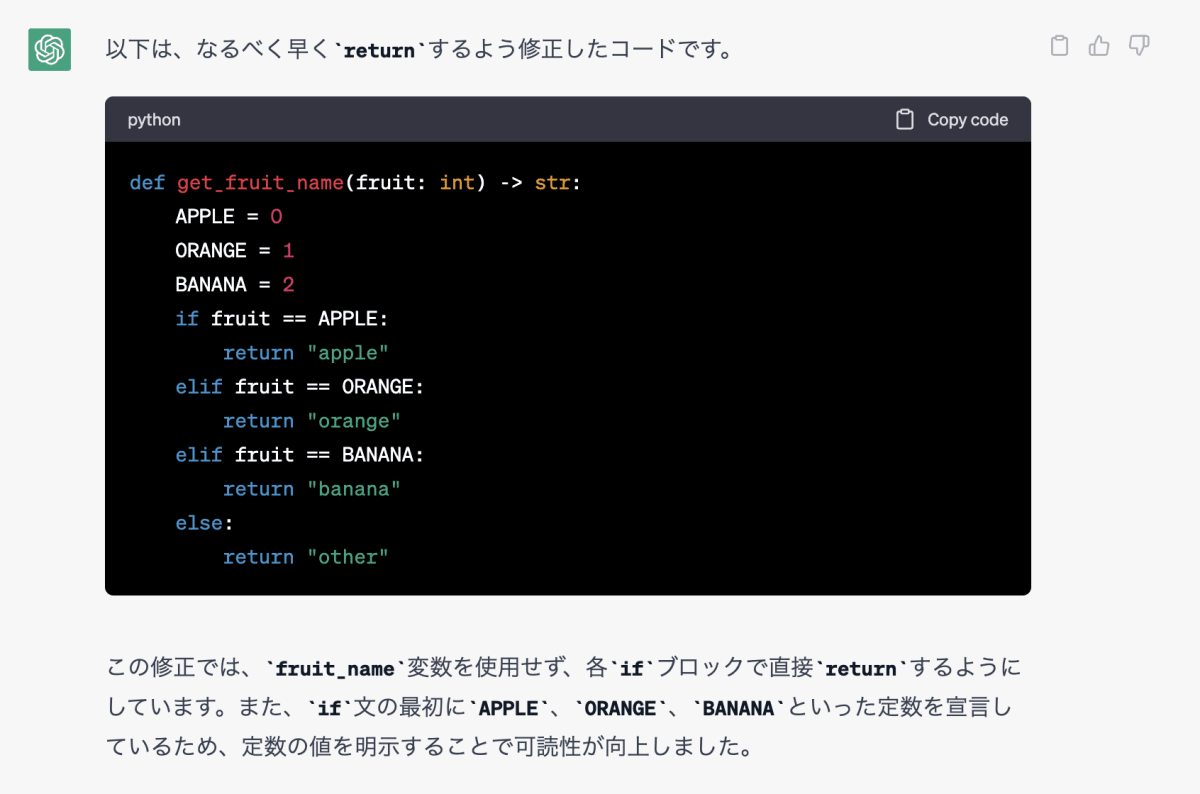The image size is (1200, 794).
Task: Click the line 'elif fruit == BANANA:'
Action: tap(300, 455)
